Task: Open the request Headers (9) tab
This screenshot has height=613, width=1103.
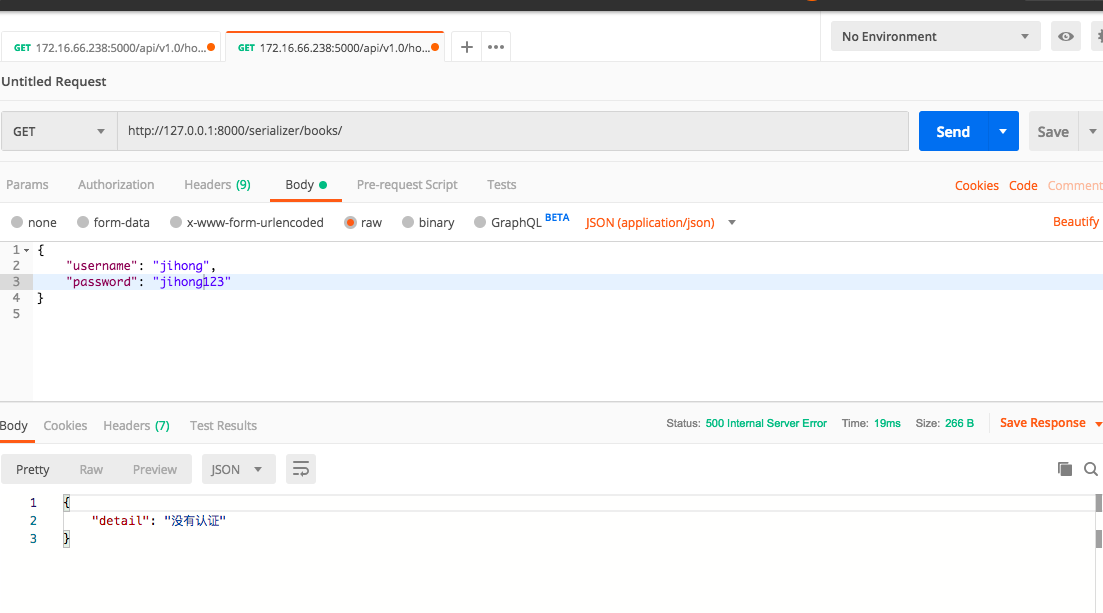Action: coord(217,184)
